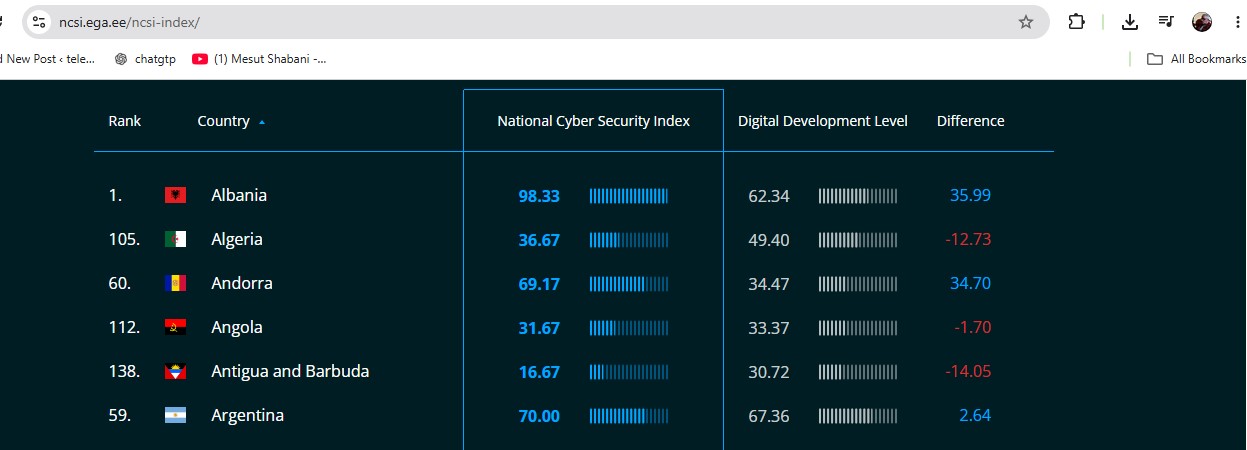The width and height of the screenshot is (1247, 450).
Task: Sort by Digital Development Level header
Action: point(823,121)
